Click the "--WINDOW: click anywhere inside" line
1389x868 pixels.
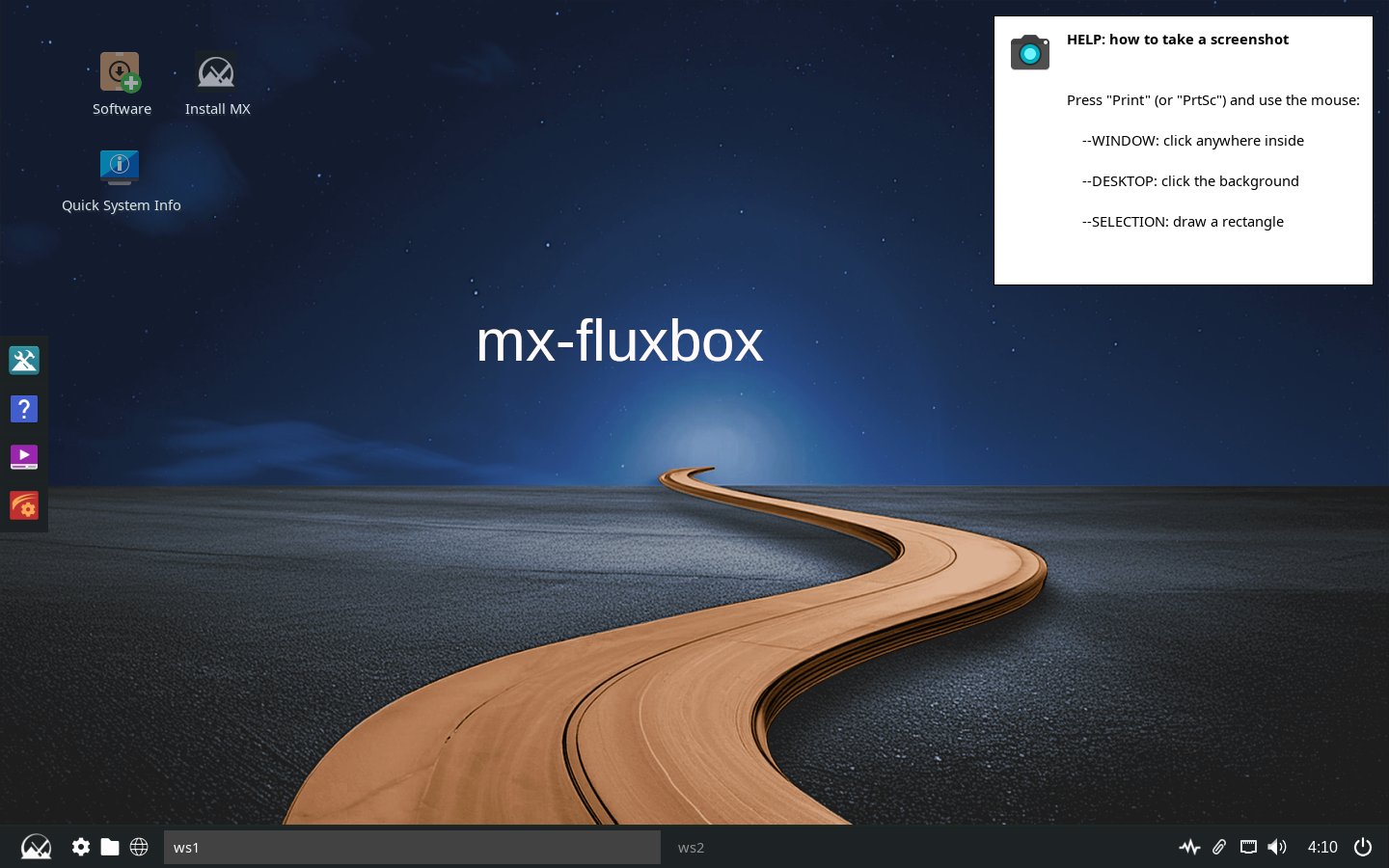tap(1193, 141)
